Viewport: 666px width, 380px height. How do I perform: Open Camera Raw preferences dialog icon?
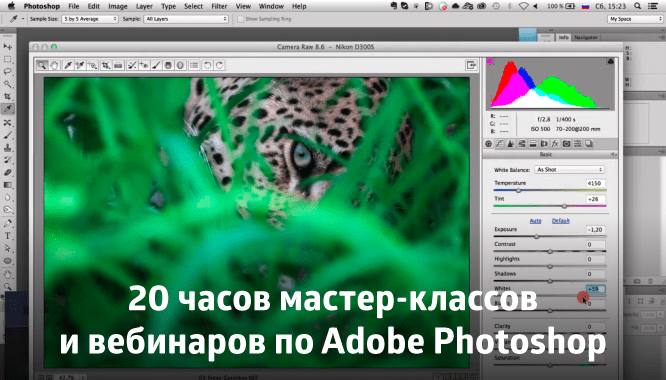194,65
